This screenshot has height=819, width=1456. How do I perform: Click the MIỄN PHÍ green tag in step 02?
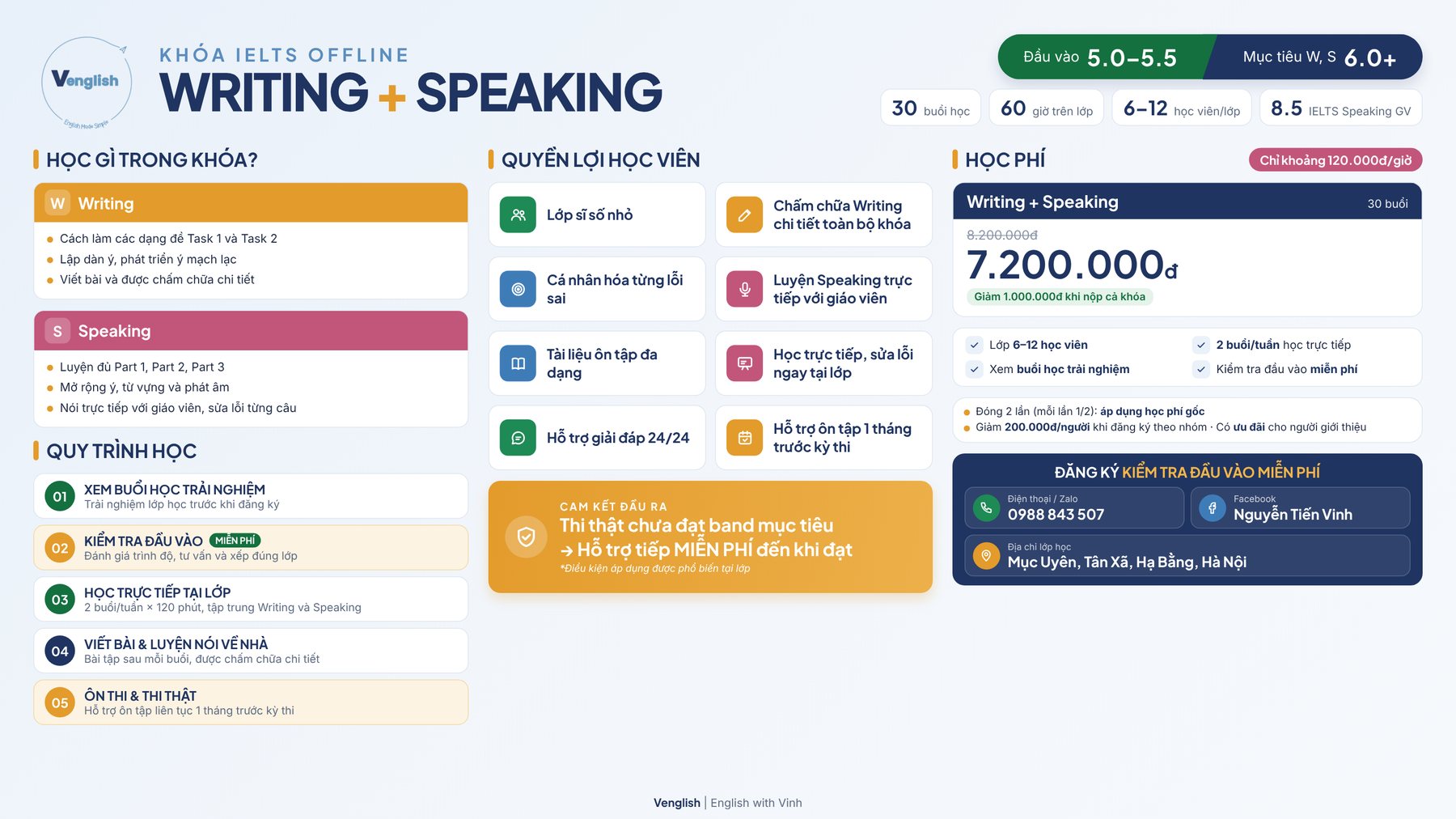coord(235,541)
